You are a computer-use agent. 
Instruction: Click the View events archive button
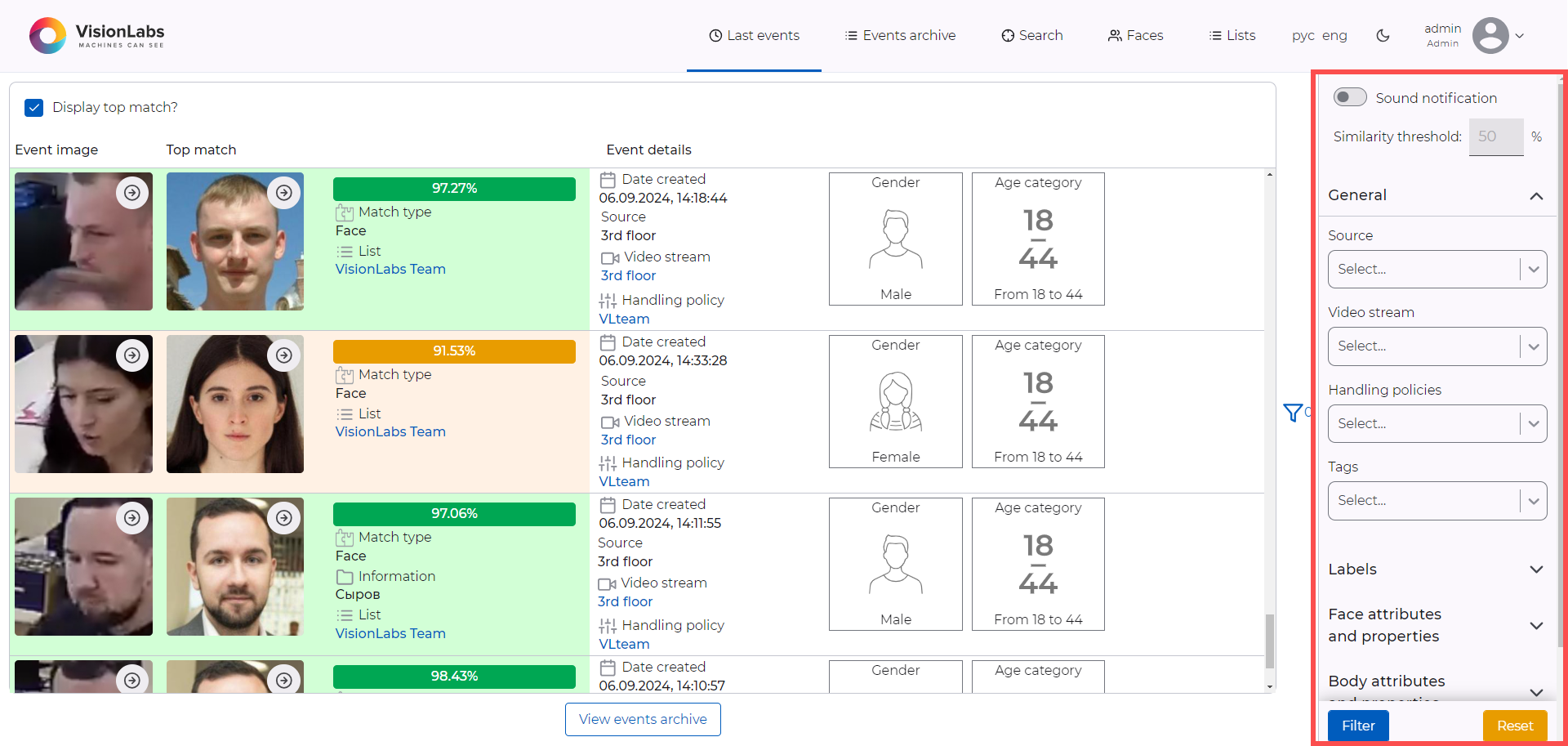pyautogui.click(x=643, y=719)
